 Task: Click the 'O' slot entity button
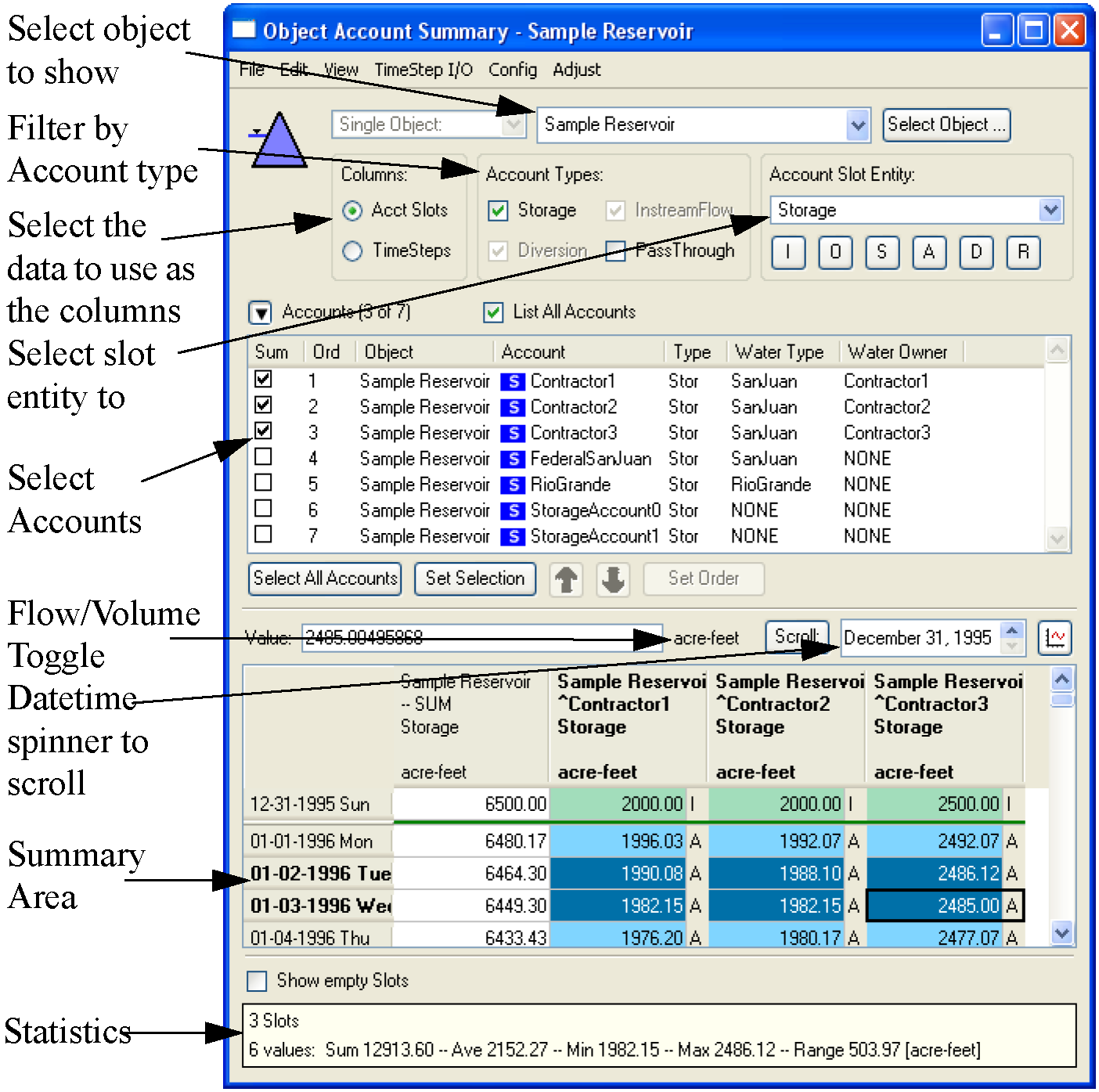(835, 252)
